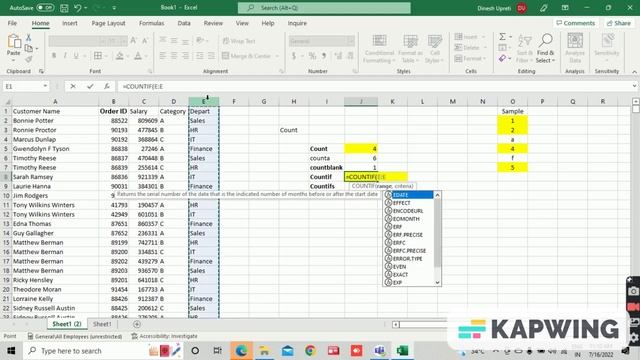The image size is (640, 360).
Task: Click the Percent Style icon
Action: coord(312,56)
